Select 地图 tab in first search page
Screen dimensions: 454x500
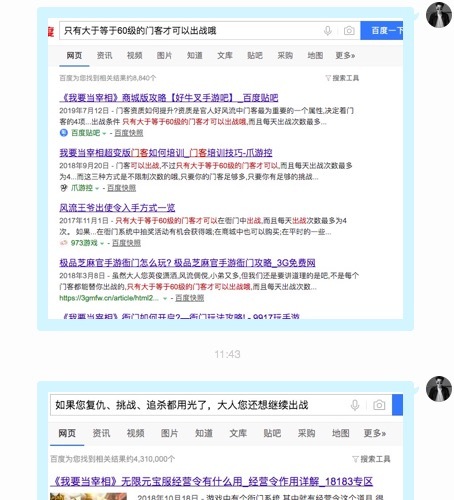(x=315, y=55)
